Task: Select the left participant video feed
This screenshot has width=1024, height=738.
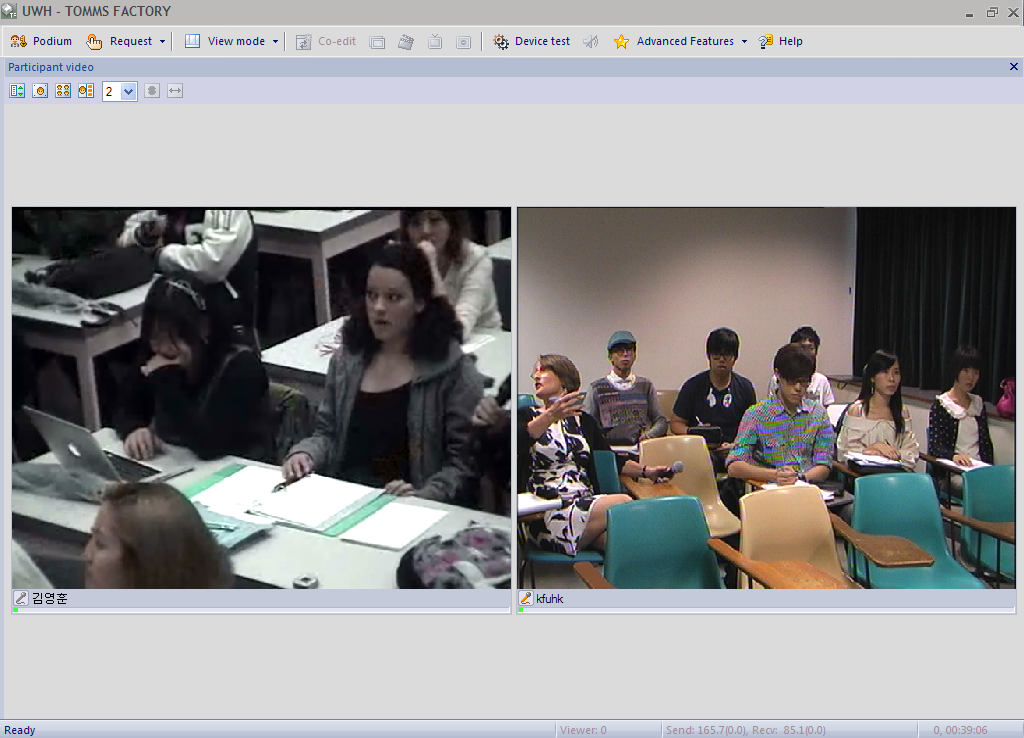Action: (x=261, y=398)
